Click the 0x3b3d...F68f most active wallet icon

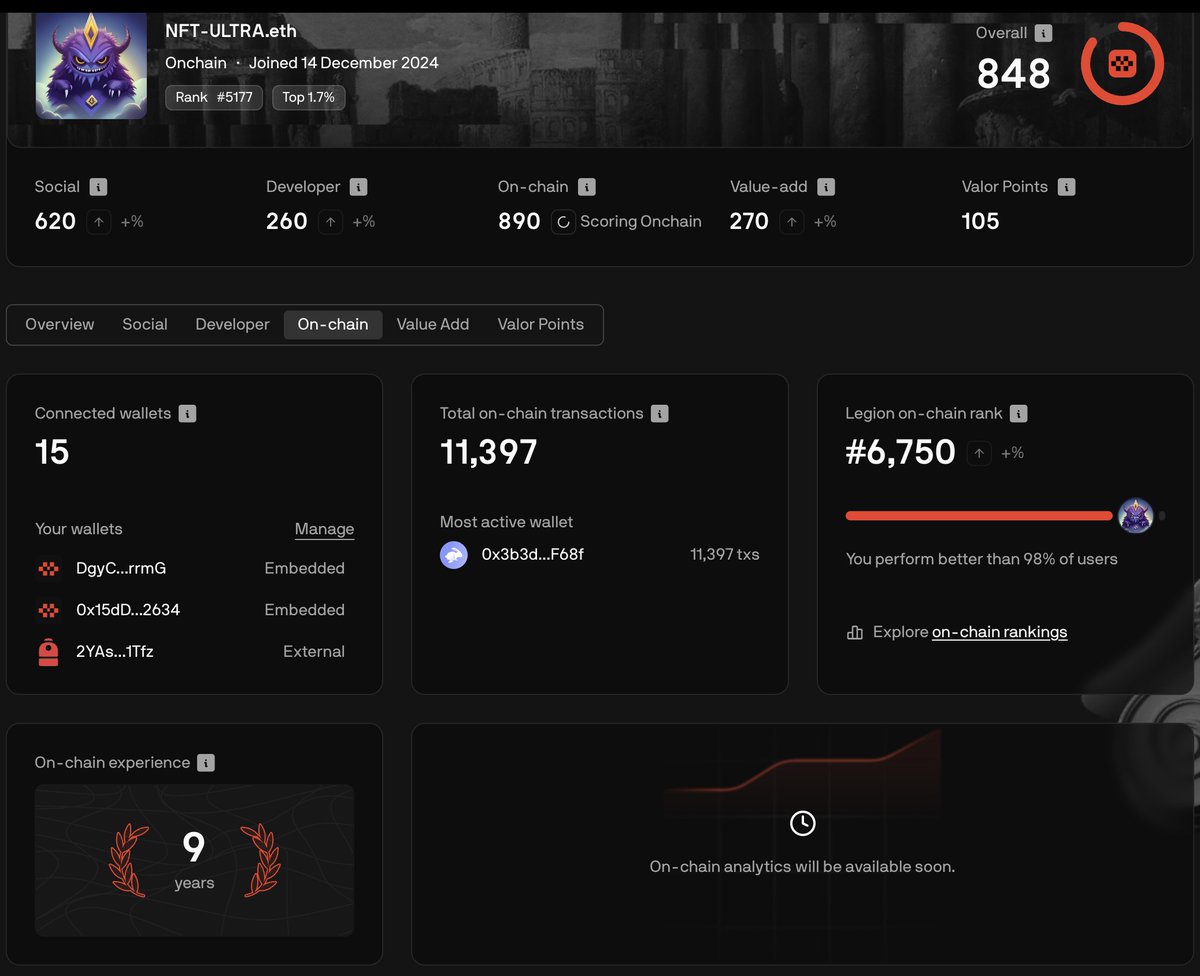[454, 555]
